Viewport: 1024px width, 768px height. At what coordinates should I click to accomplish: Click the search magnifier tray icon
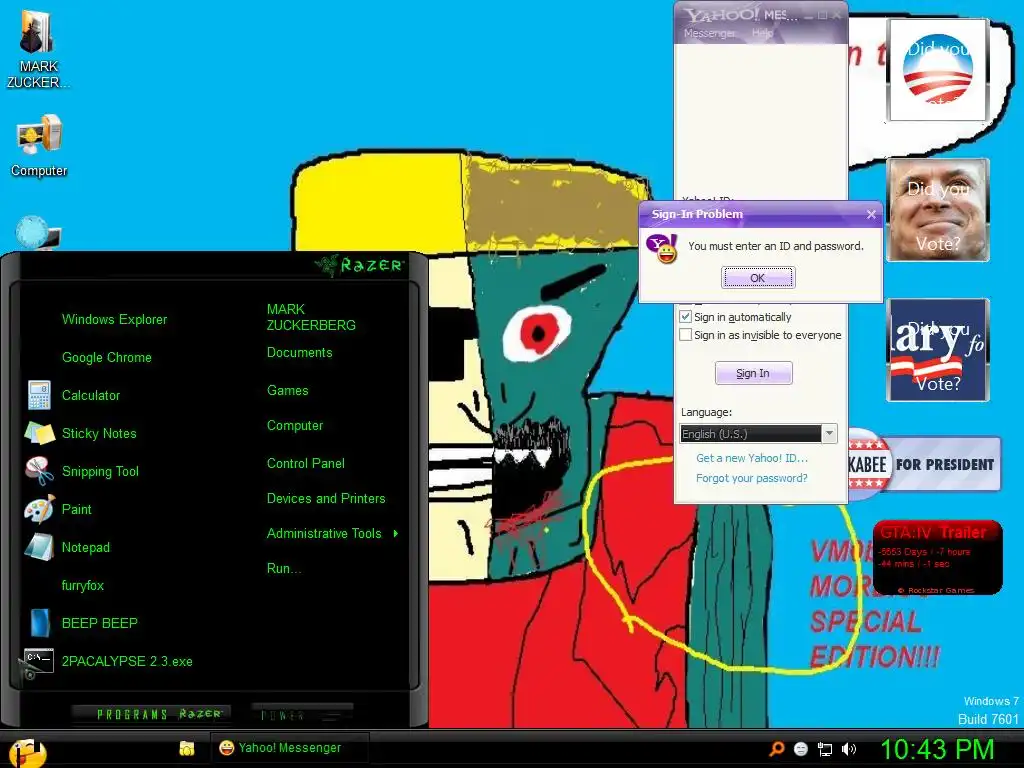pos(776,749)
